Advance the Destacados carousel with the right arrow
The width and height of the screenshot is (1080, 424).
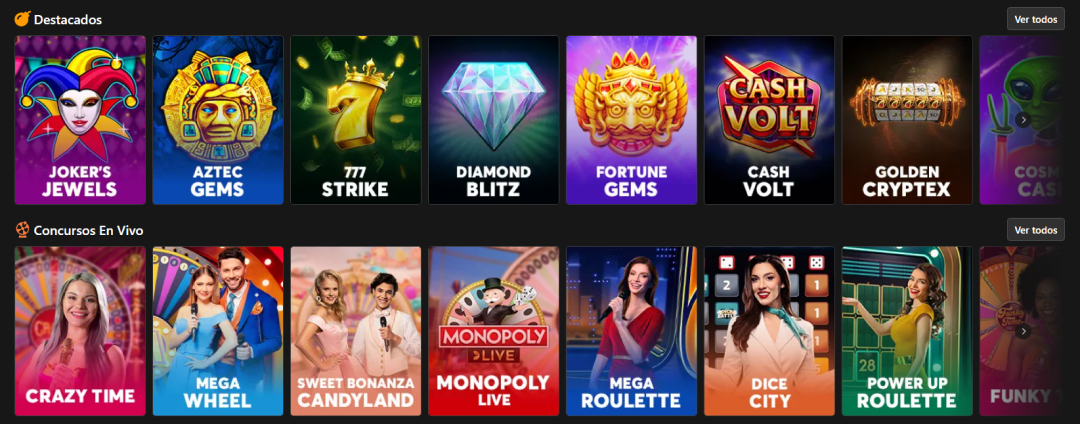(x=1024, y=120)
